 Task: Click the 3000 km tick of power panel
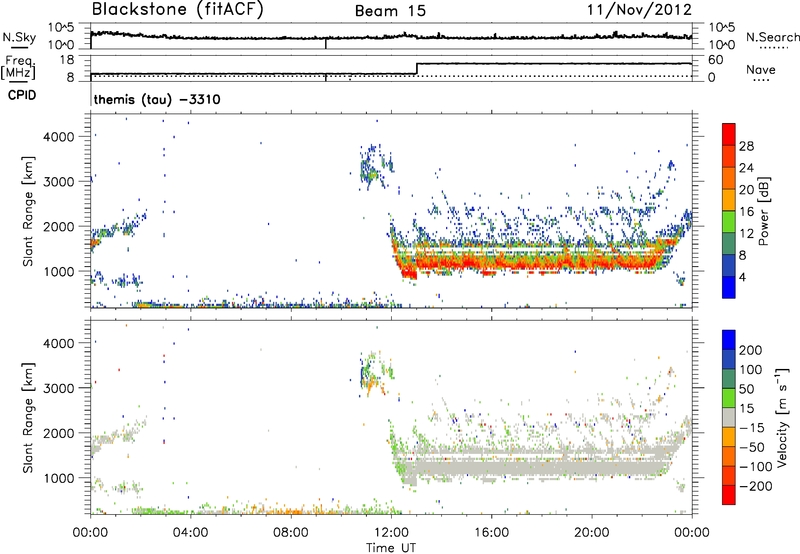(58, 182)
